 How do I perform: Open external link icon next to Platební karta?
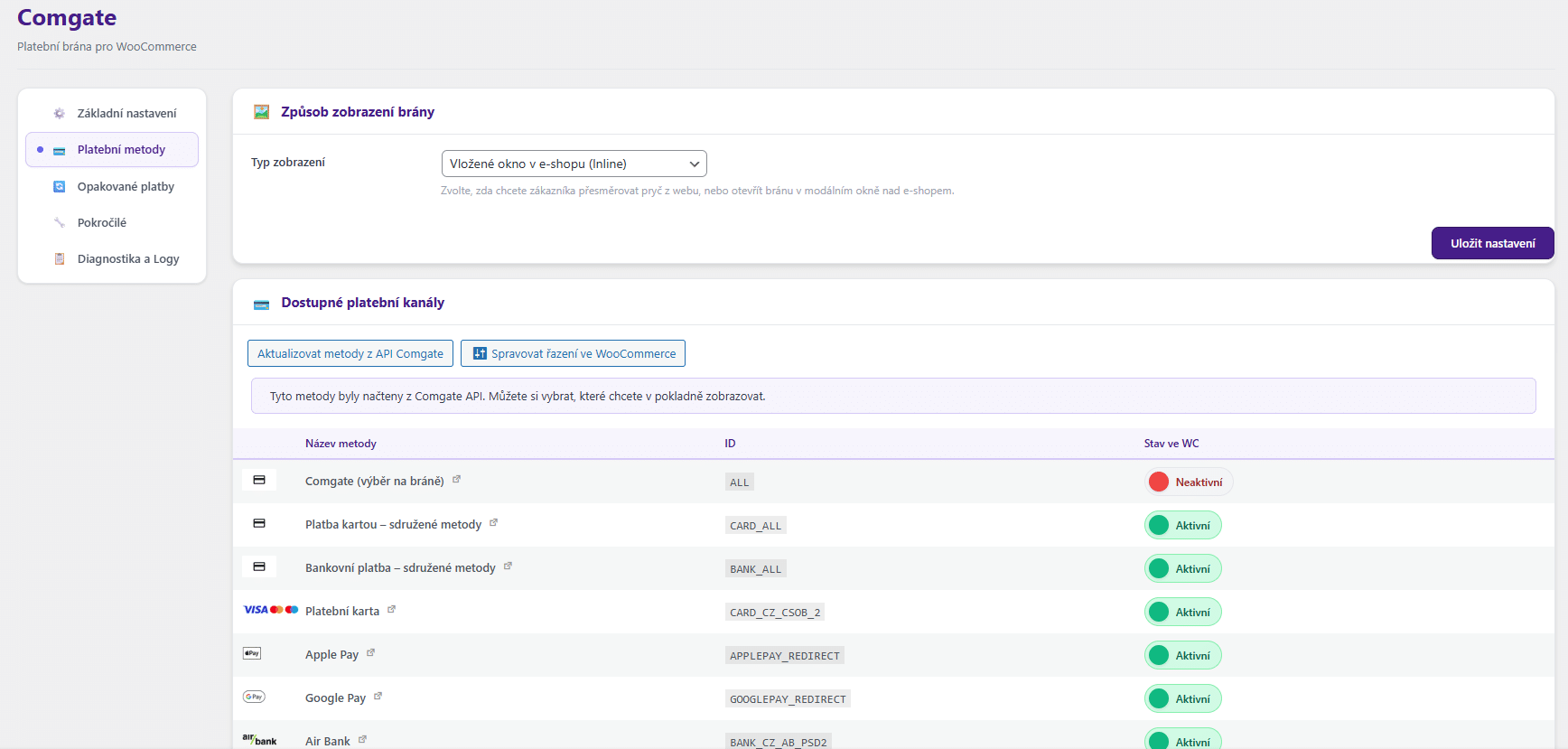click(x=391, y=610)
